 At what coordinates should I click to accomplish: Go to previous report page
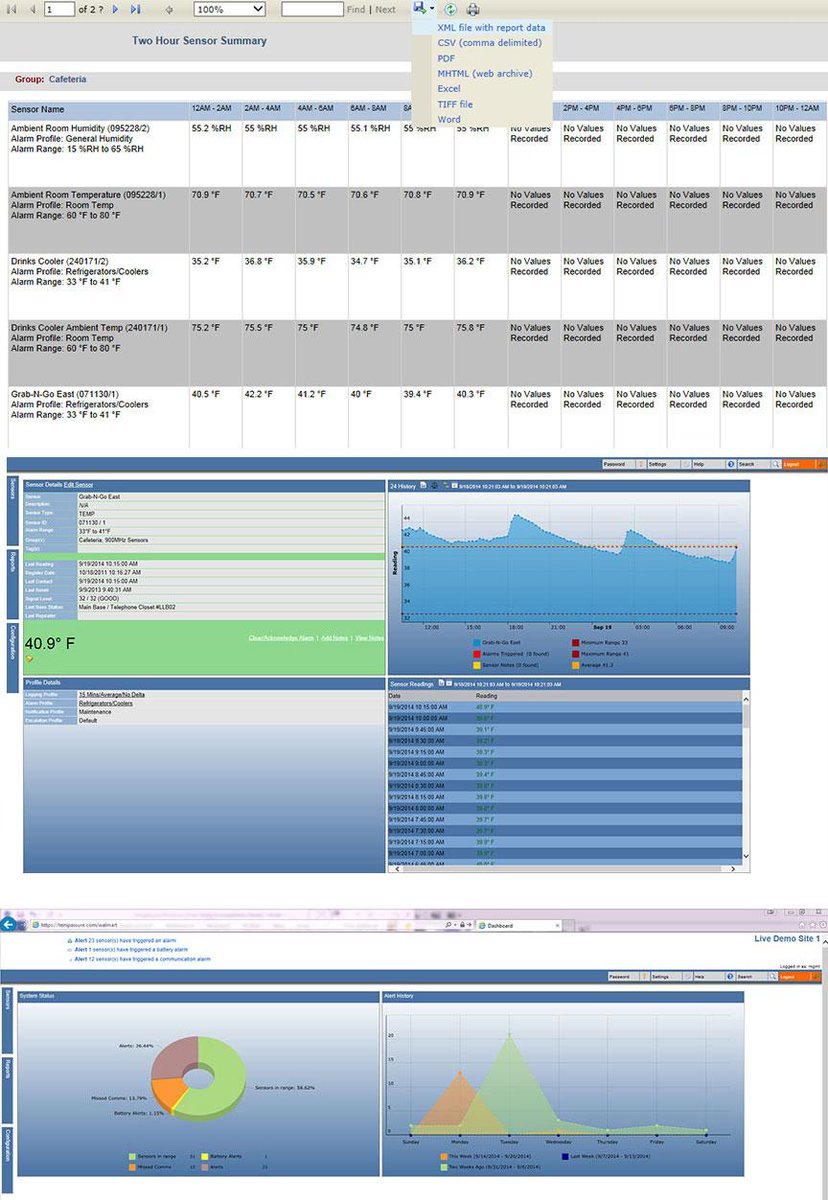click(33, 9)
